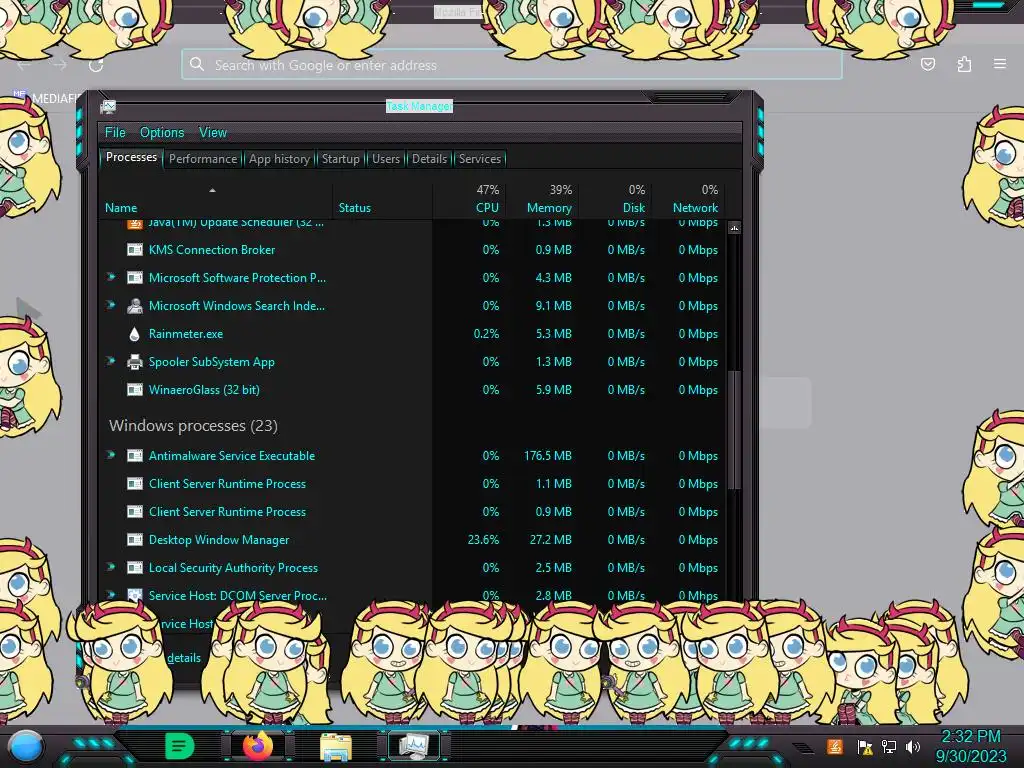Switch to the Performance tab
The image size is (1024, 768).
coord(203,159)
